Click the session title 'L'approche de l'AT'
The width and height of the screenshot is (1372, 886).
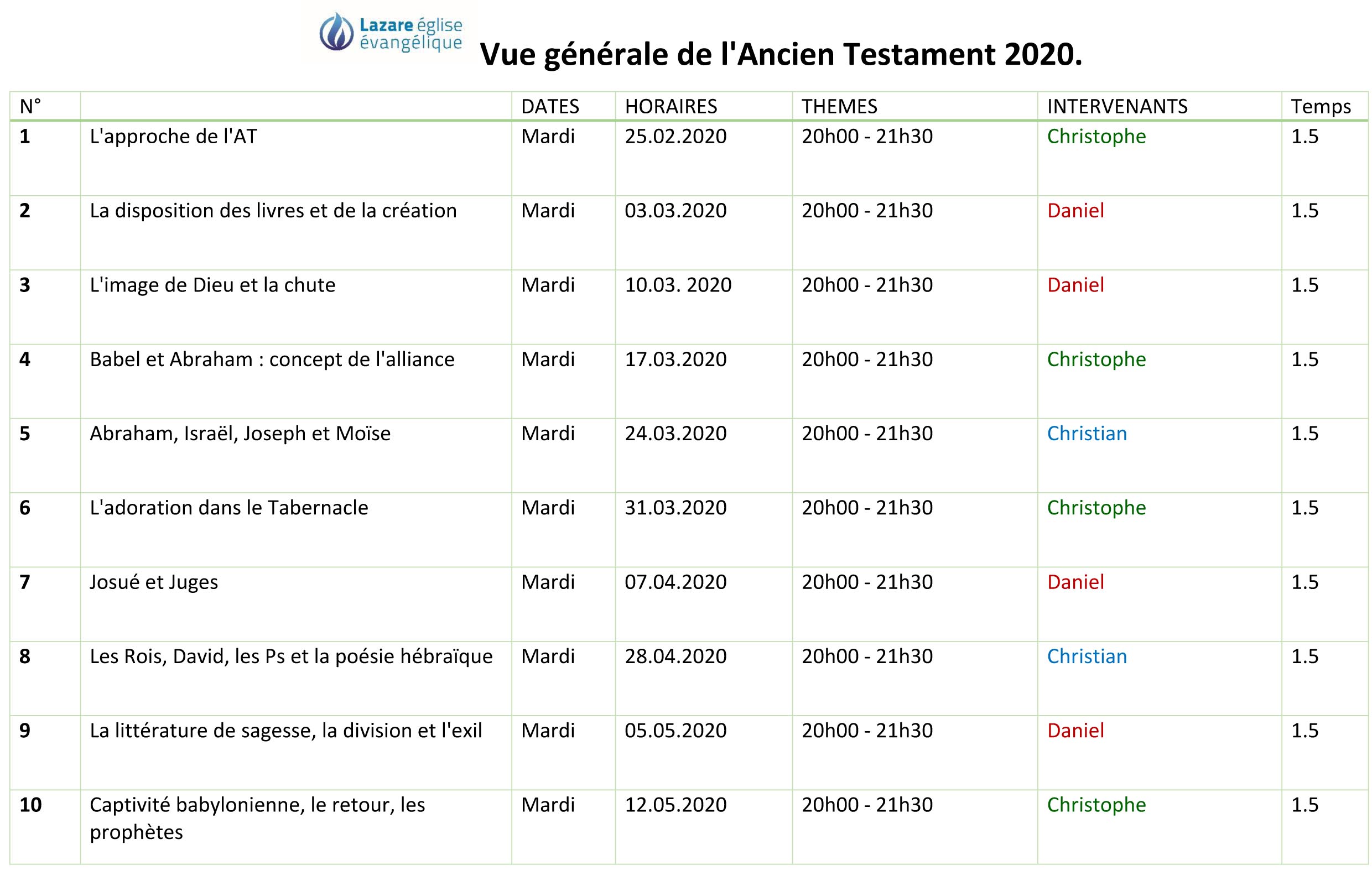pyautogui.click(x=173, y=137)
